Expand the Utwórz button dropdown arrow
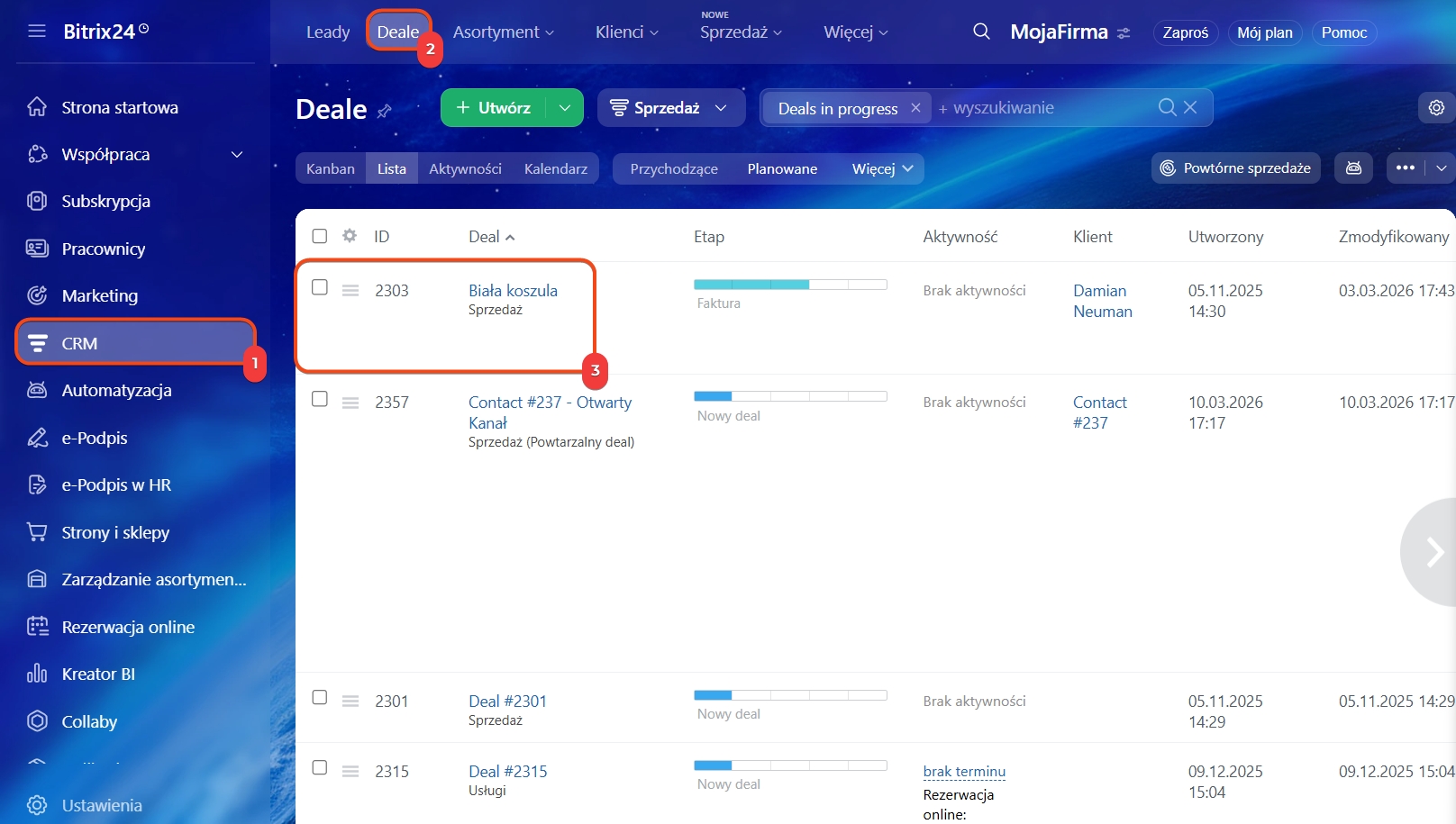Screen dimensions: 1456x824 click(565, 108)
